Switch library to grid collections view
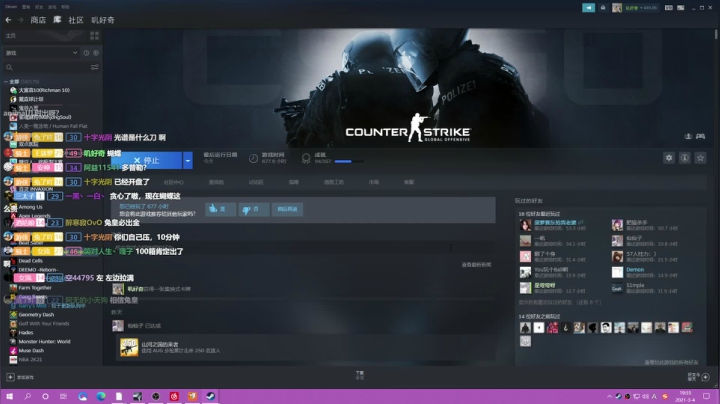720x404 pixels. [95, 35]
